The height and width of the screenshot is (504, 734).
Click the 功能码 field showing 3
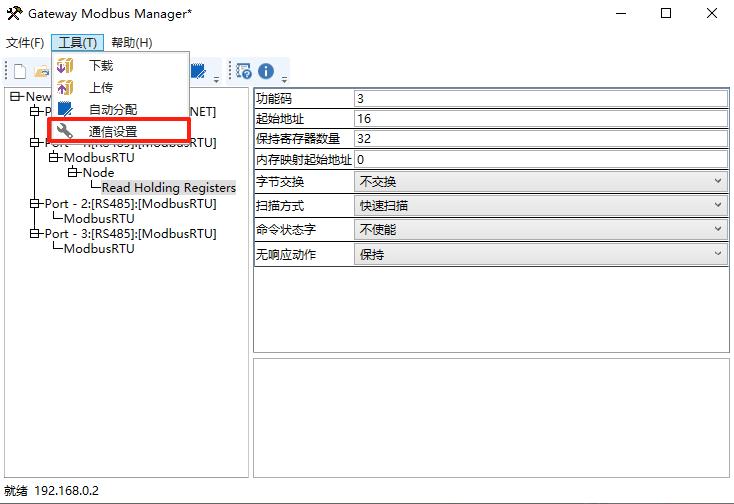541,98
